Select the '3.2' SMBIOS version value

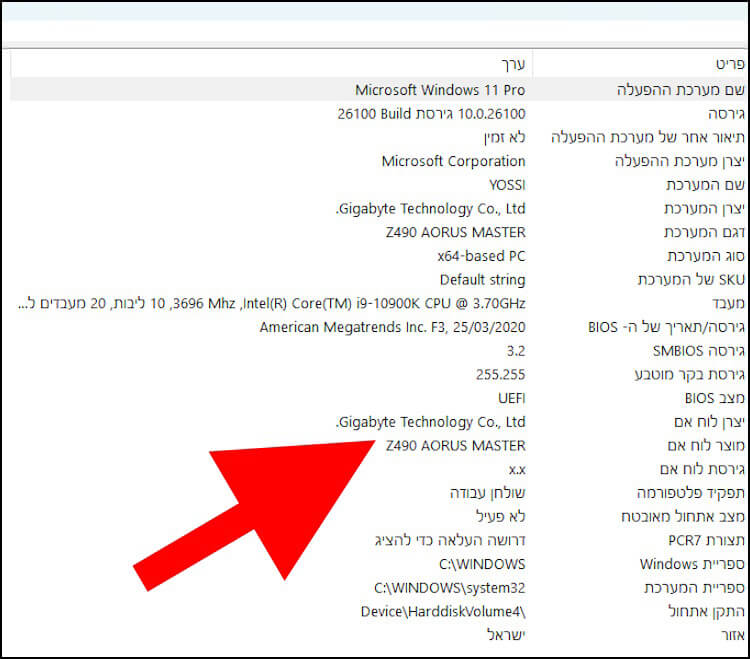(516, 351)
